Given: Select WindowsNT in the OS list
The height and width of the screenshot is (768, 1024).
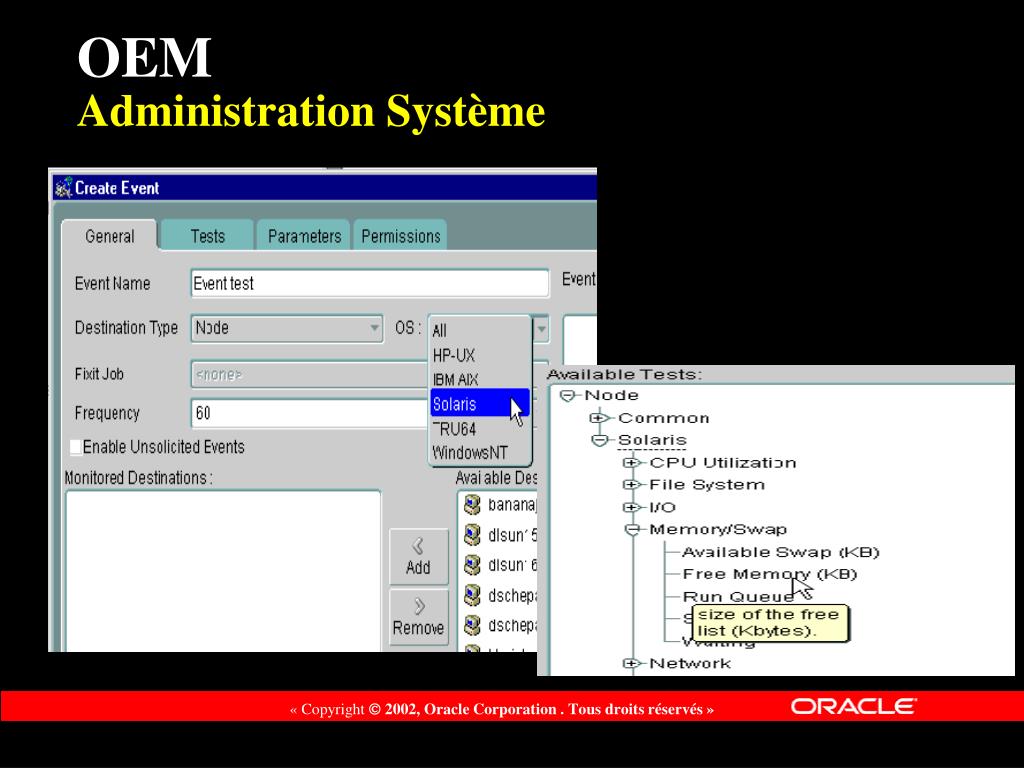Looking at the screenshot, I should coord(480,453).
